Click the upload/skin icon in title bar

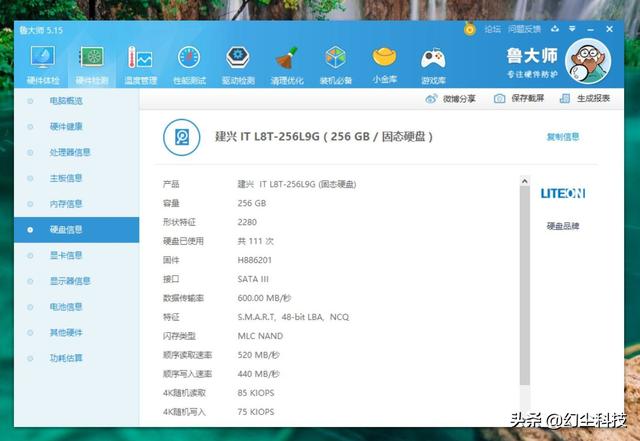(x=554, y=29)
